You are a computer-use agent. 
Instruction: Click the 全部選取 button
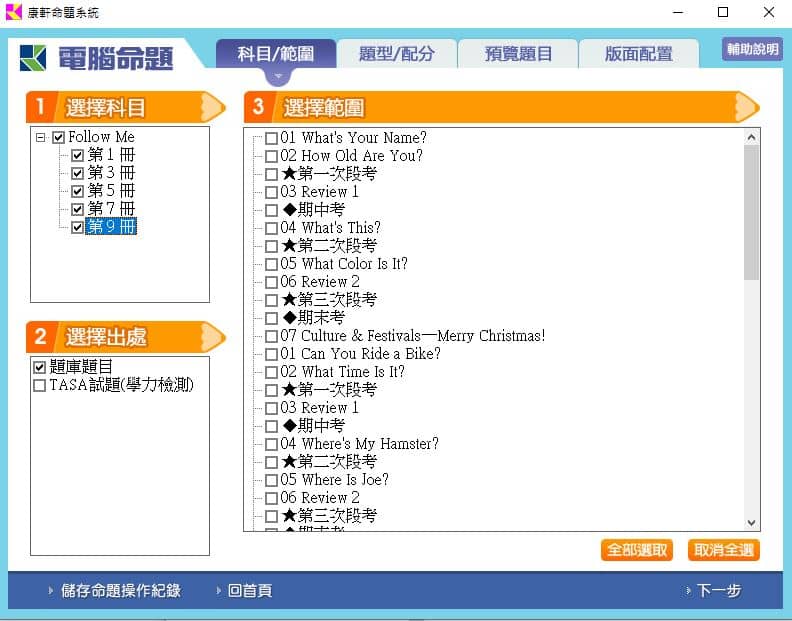(x=637, y=550)
